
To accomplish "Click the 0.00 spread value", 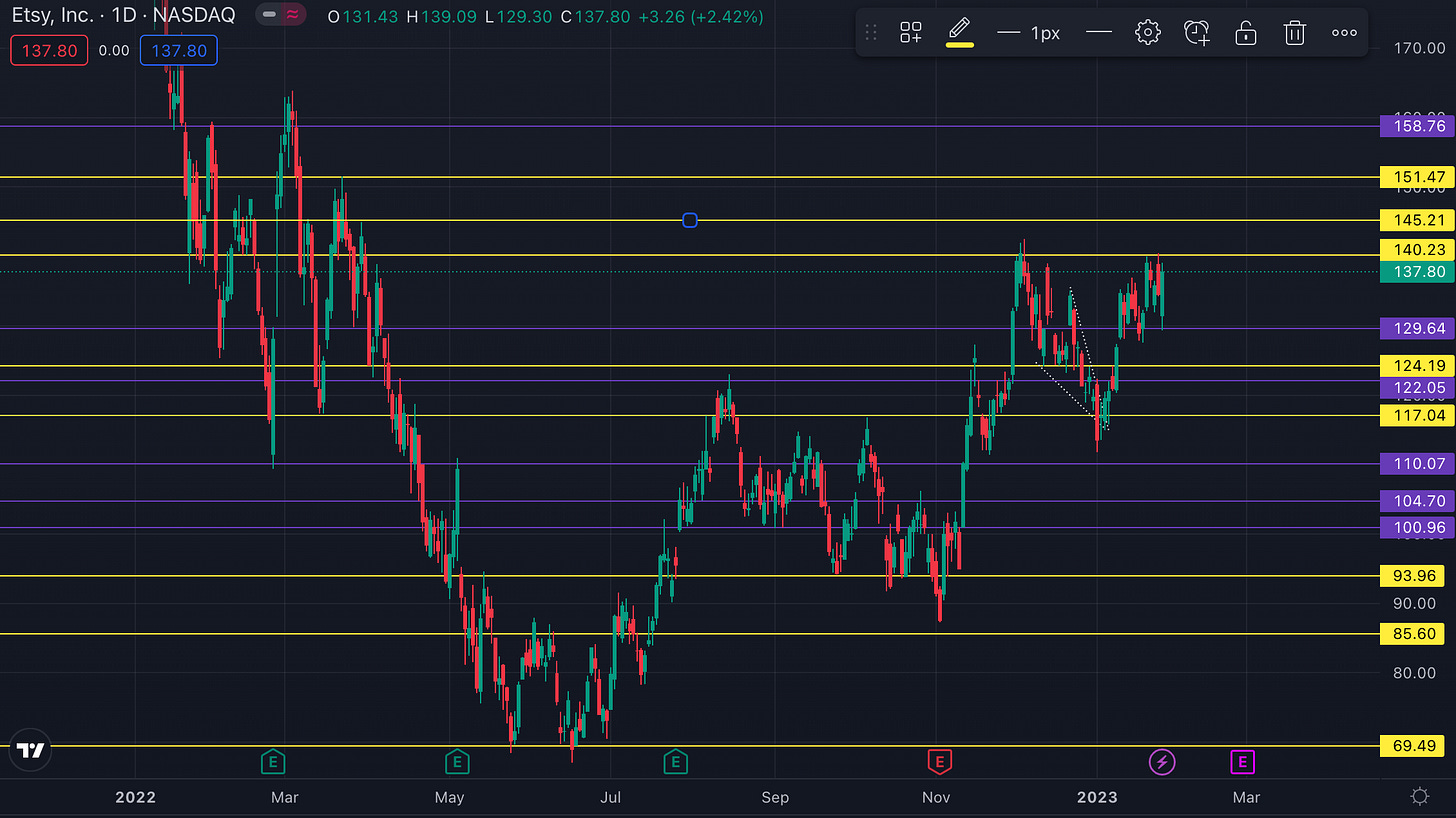I will [x=114, y=50].
